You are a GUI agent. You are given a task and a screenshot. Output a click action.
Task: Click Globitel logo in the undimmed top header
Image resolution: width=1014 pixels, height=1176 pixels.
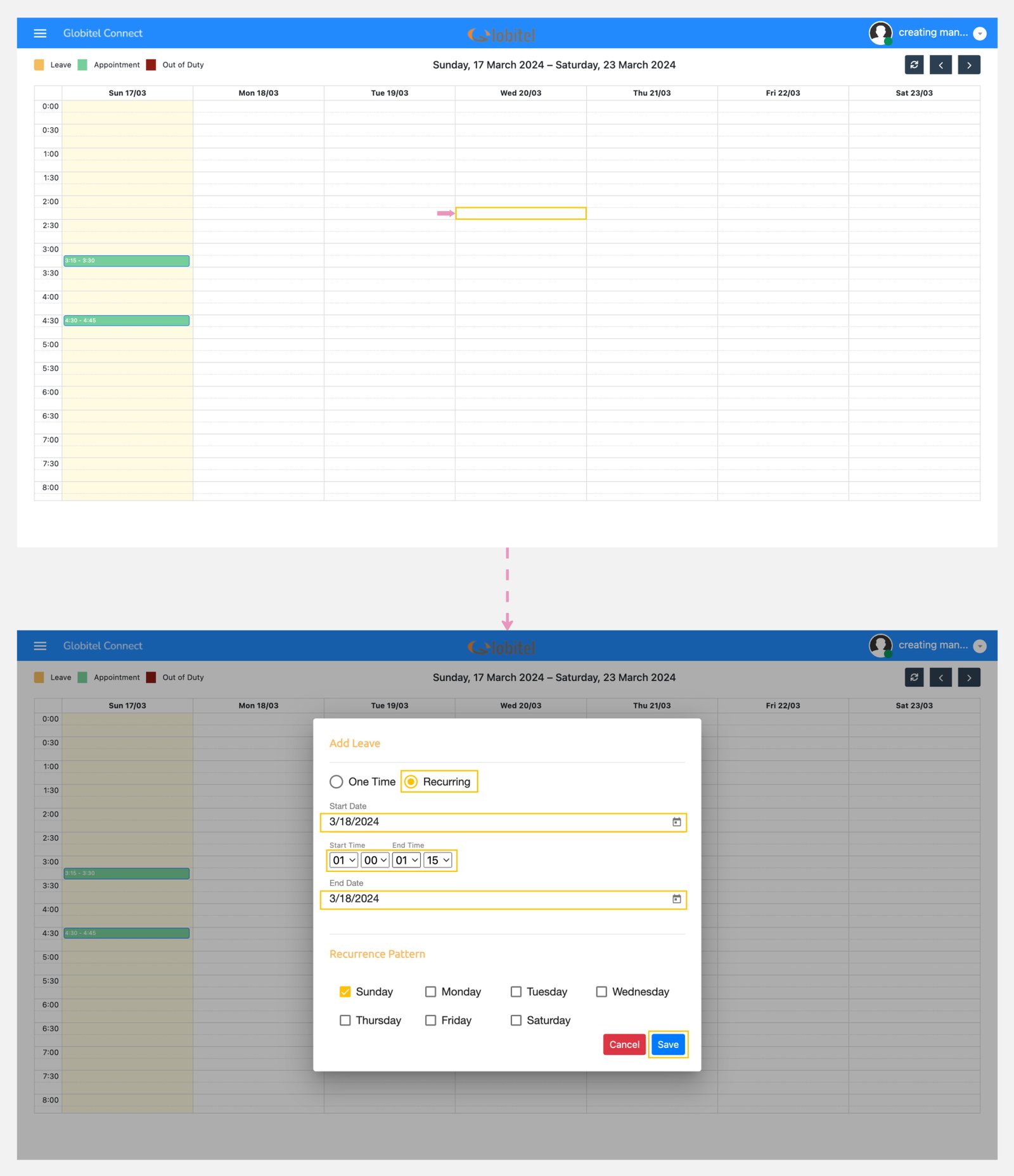coord(502,35)
